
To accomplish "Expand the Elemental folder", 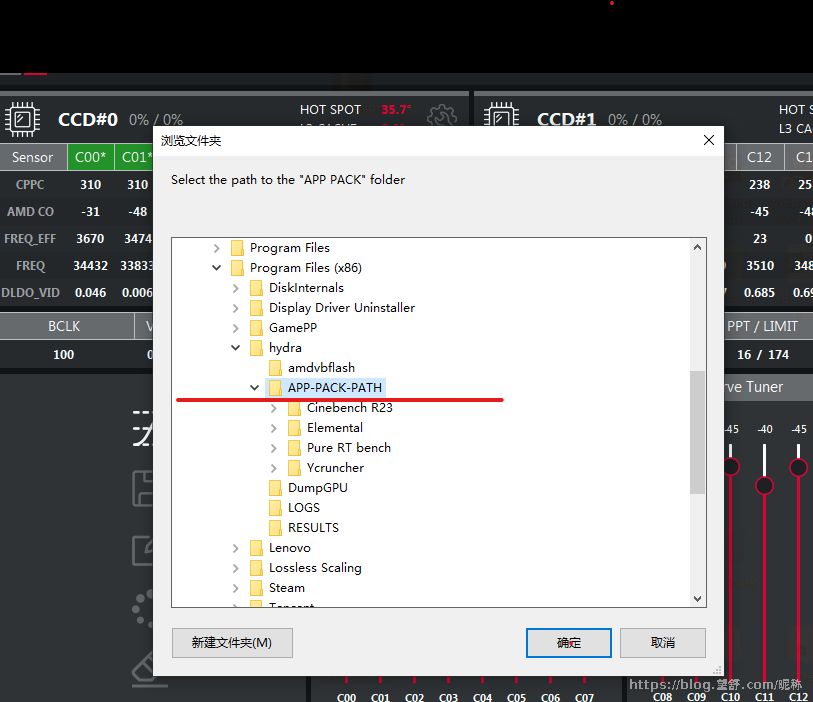I will click(x=274, y=428).
